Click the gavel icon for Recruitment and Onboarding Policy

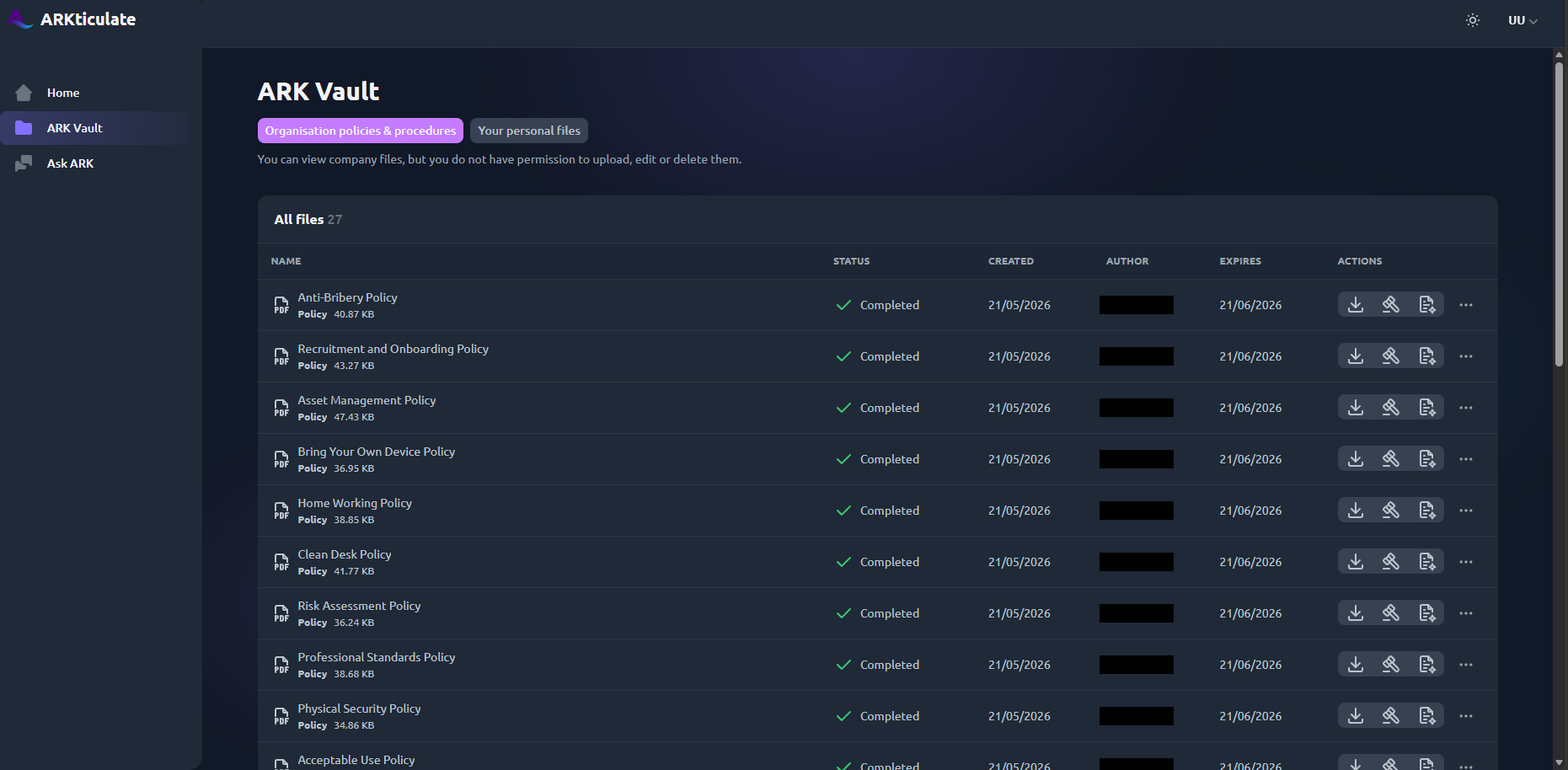click(x=1391, y=356)
